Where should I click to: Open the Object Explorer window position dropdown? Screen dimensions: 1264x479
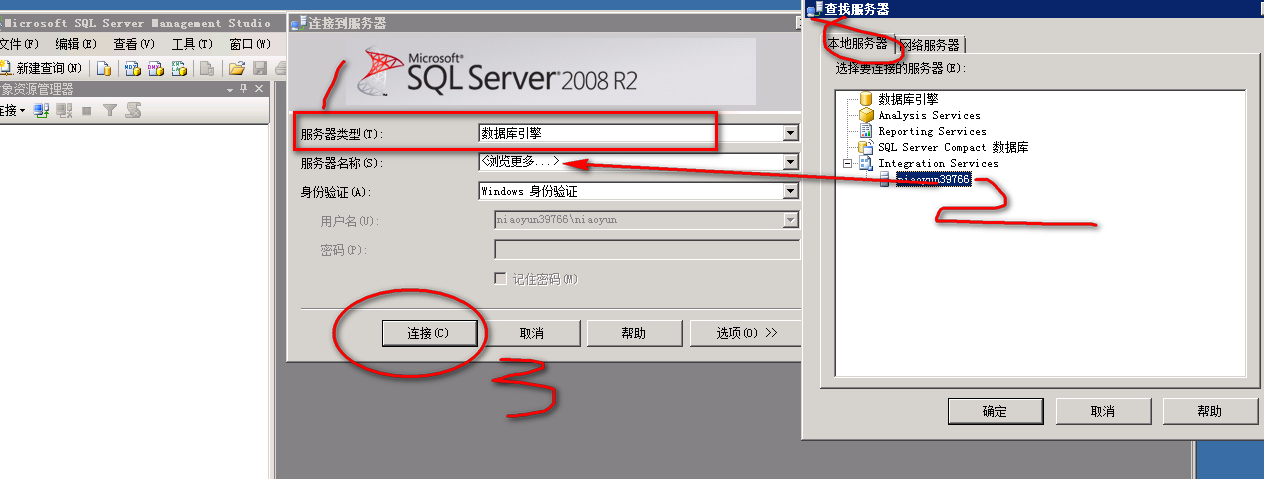[229, 90]
